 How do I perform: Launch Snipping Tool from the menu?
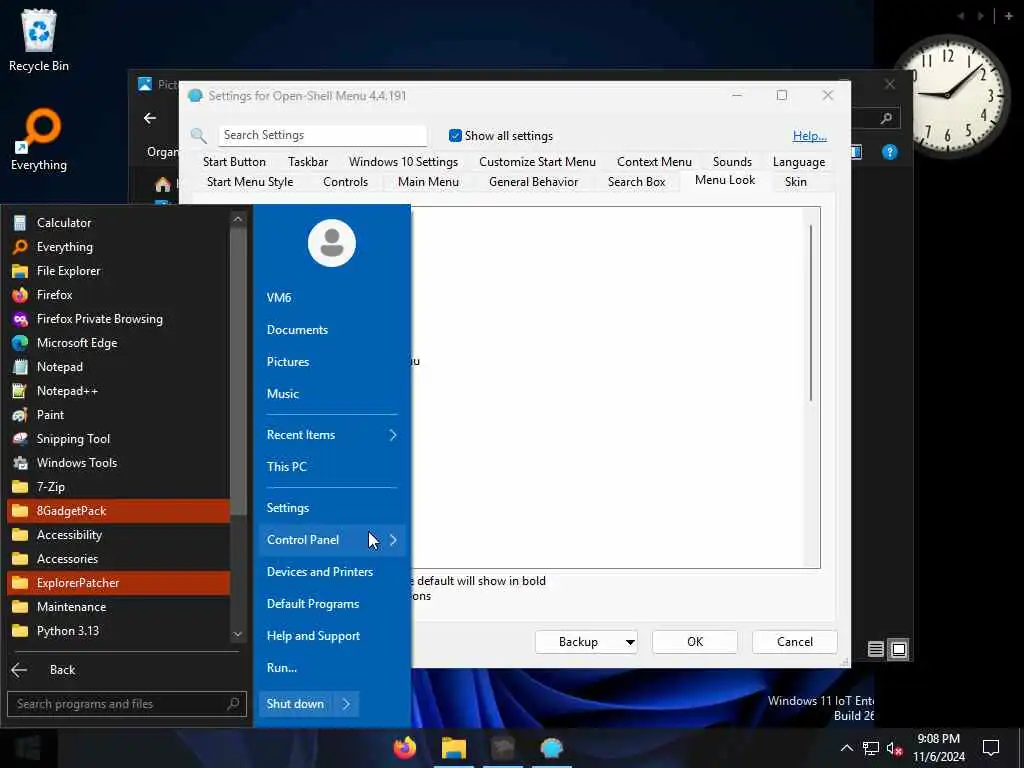[118, 439]
